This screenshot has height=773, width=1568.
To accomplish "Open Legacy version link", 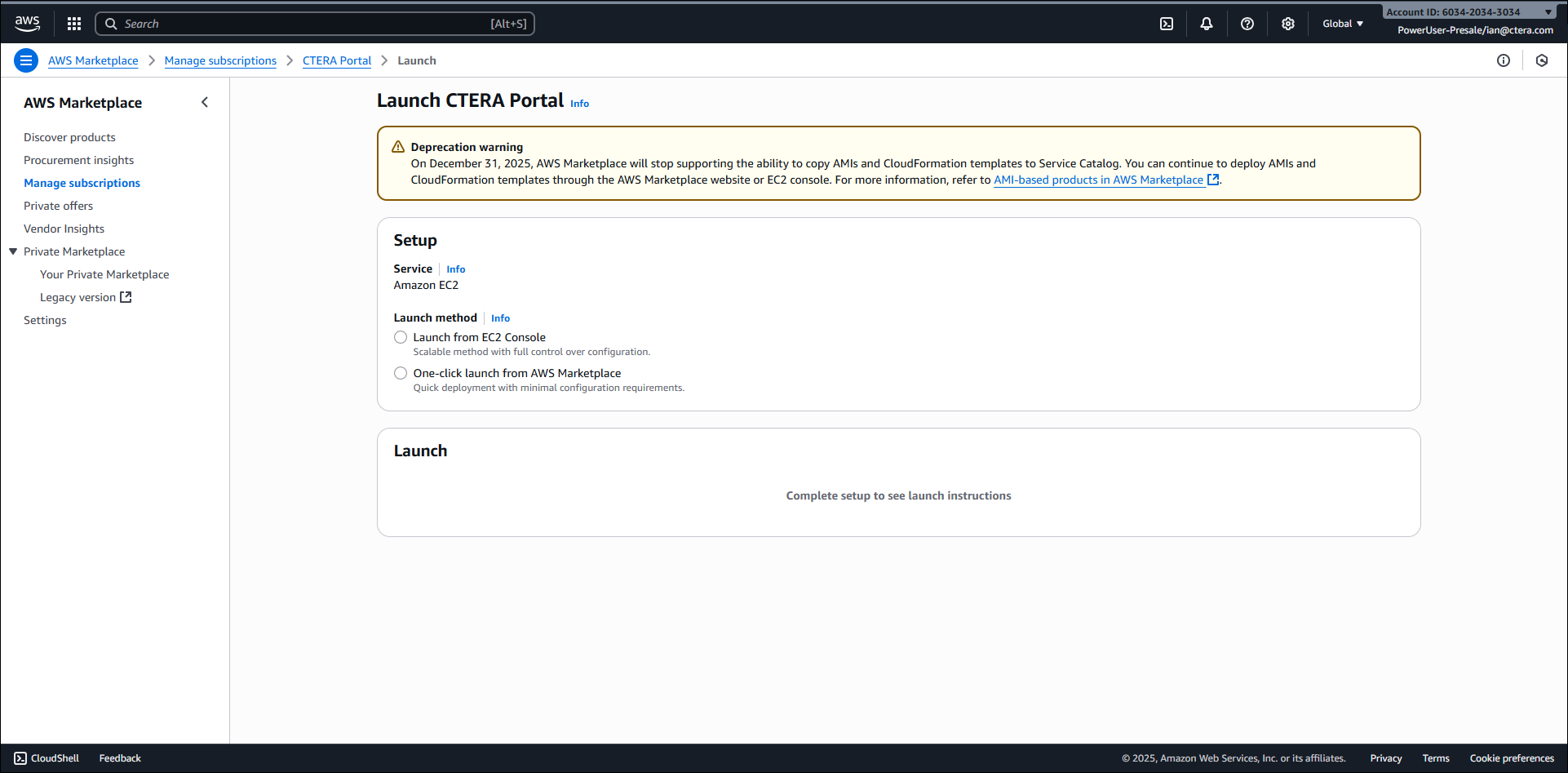I will point(78,297).
